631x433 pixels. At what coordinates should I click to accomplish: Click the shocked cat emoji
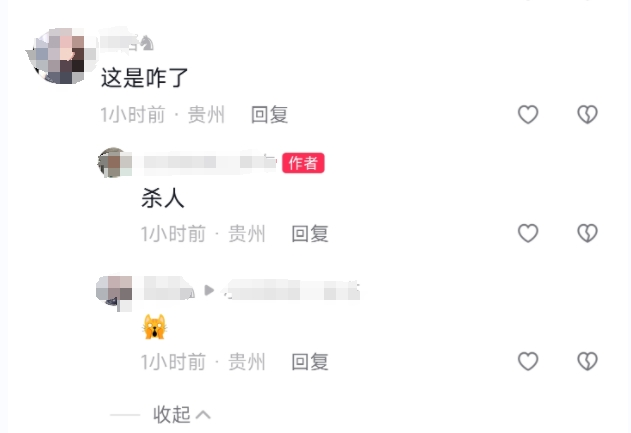click(x=155, y=327)
